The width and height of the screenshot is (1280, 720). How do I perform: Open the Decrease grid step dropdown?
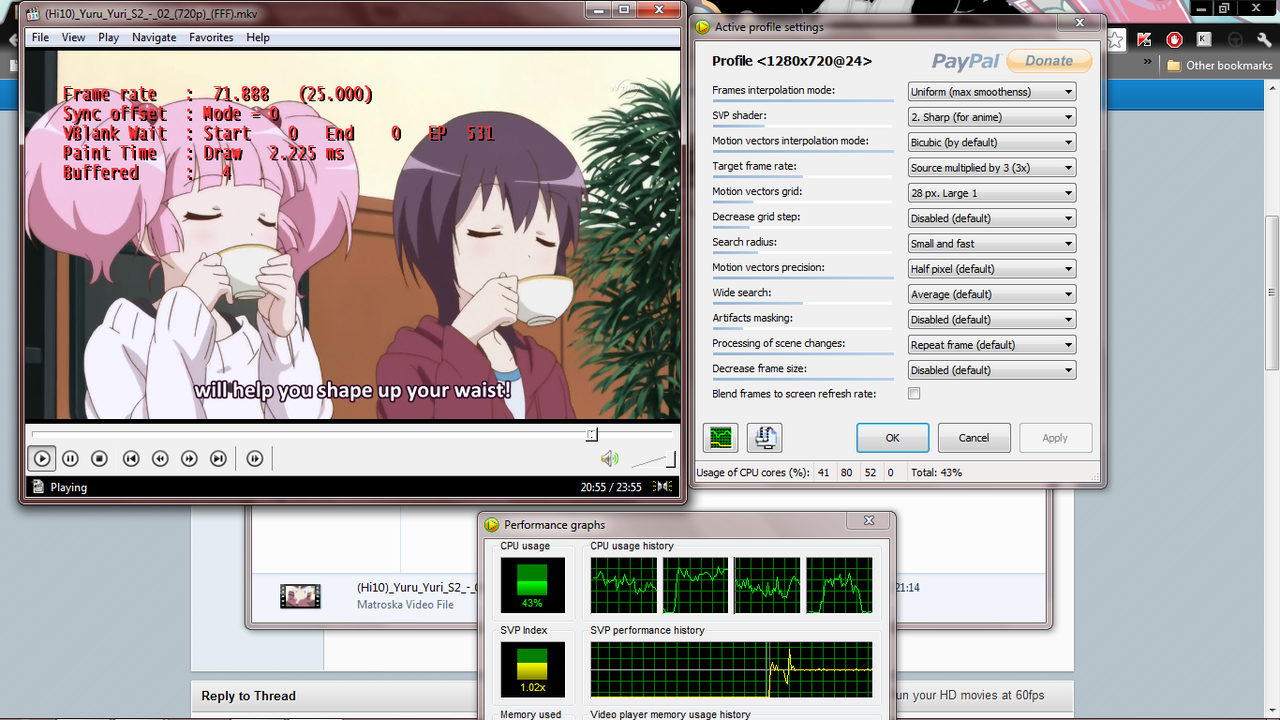[x=992, y=218]
